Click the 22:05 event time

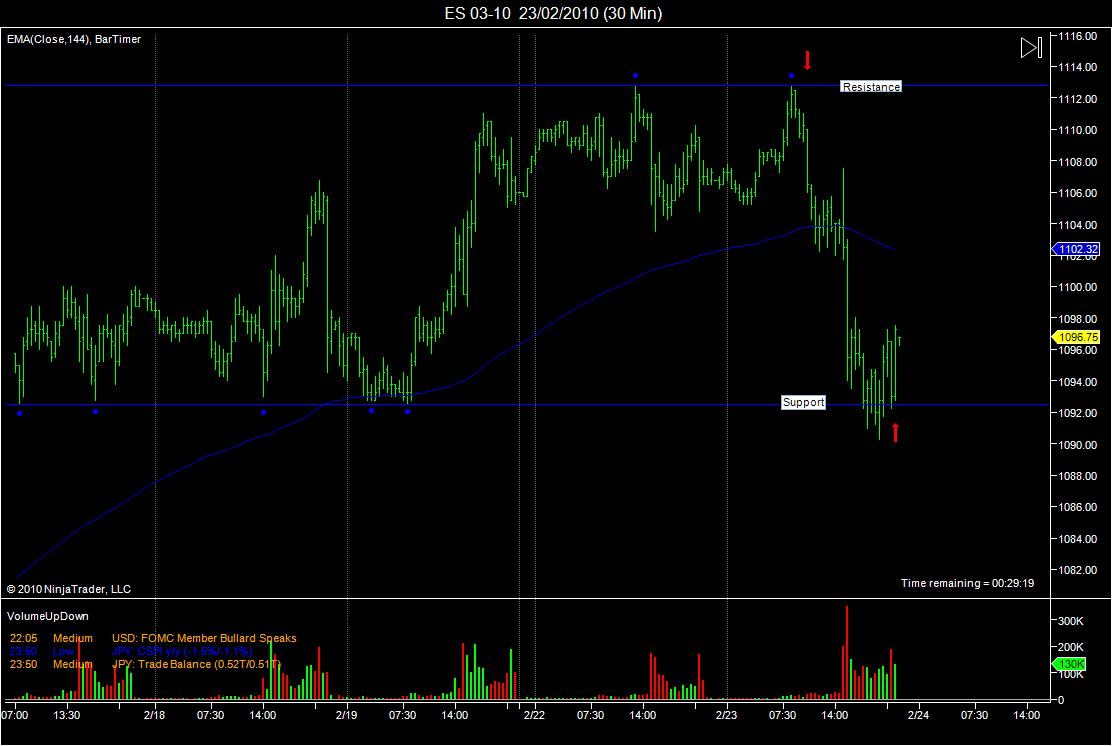[x=23, y=638]
